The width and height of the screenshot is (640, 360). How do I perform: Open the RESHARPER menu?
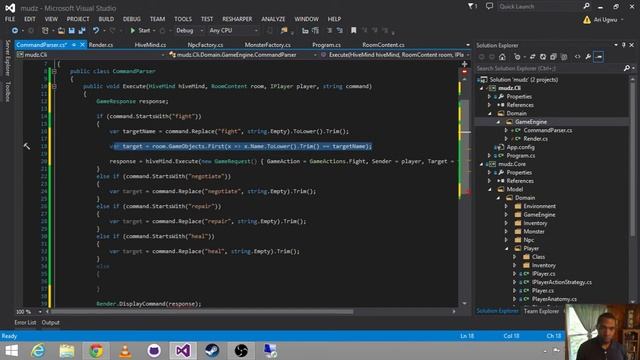point(237,19)
